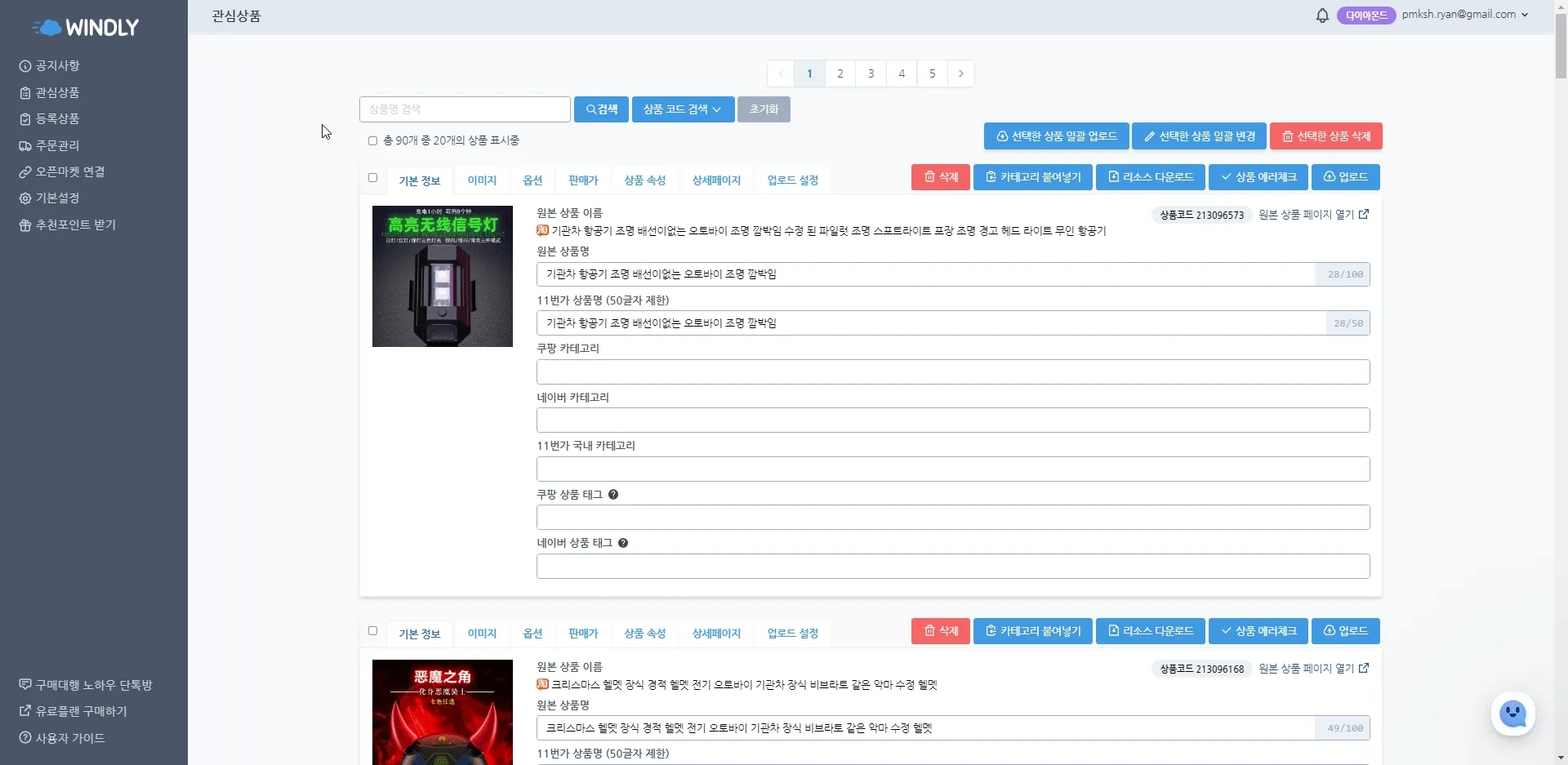Open 판매가 tab of second product

pos(583,634)
